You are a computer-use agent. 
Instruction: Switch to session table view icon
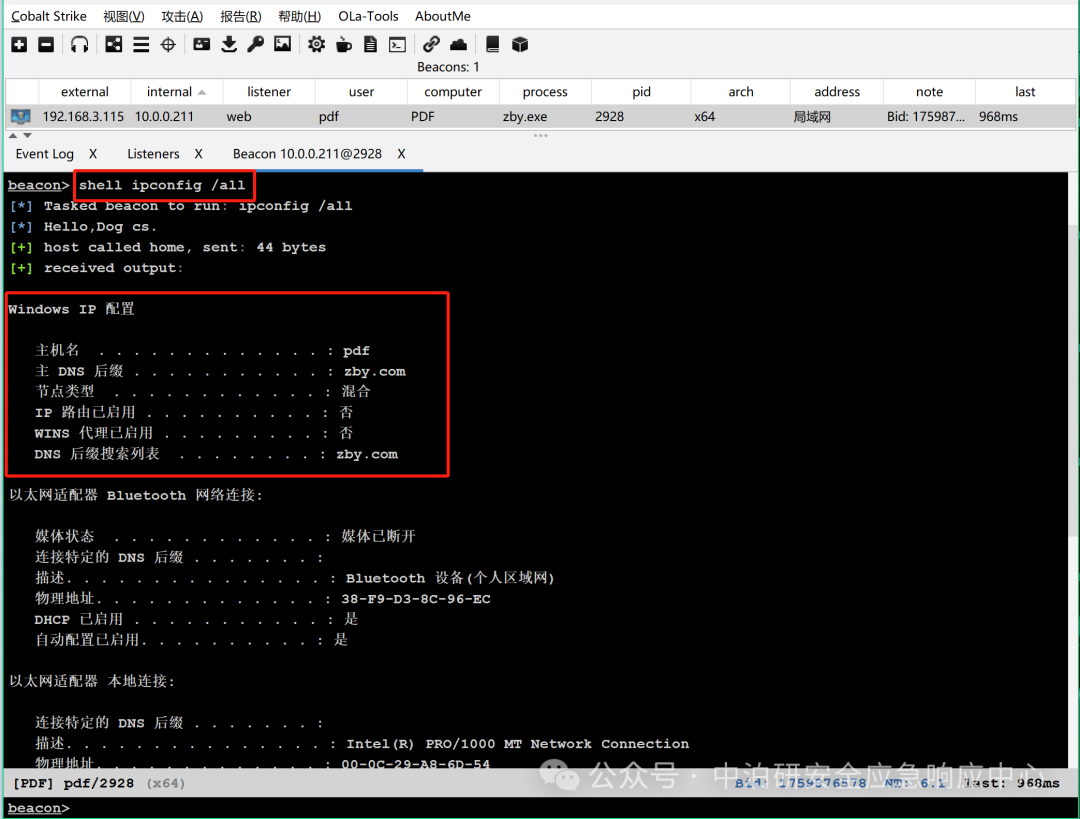141,45
